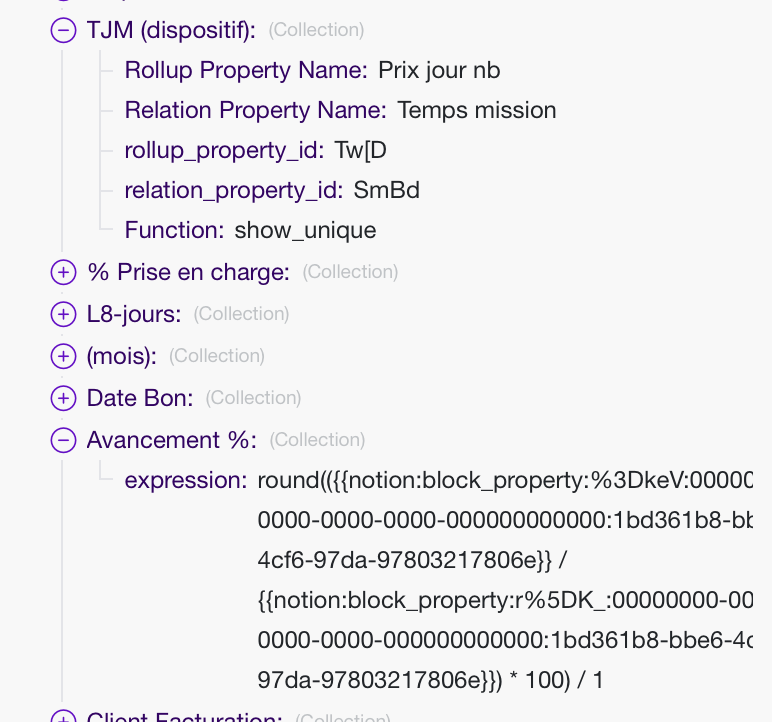
Task: Select the relation_property_id key
Action: pyautogui.click(x=233, y=190)
